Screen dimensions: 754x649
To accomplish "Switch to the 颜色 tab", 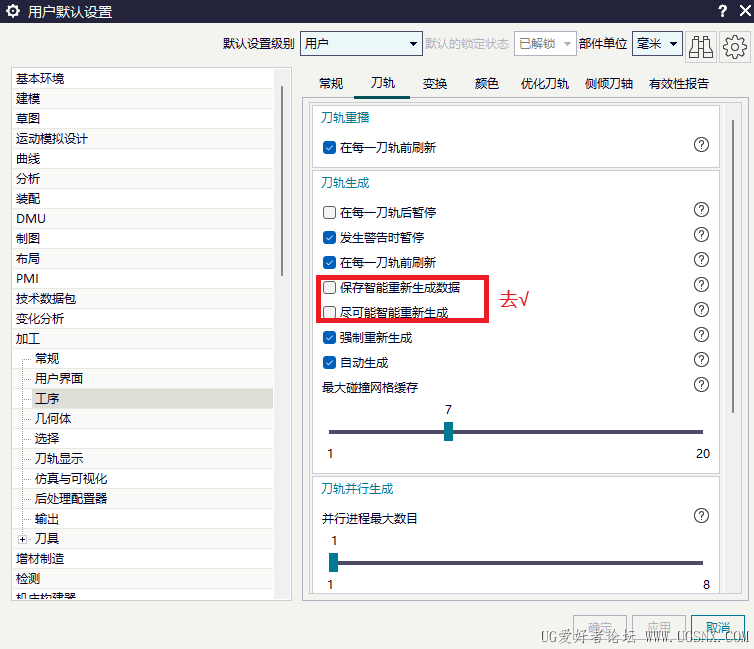I will pyautogui.click(x=486, y=84).
